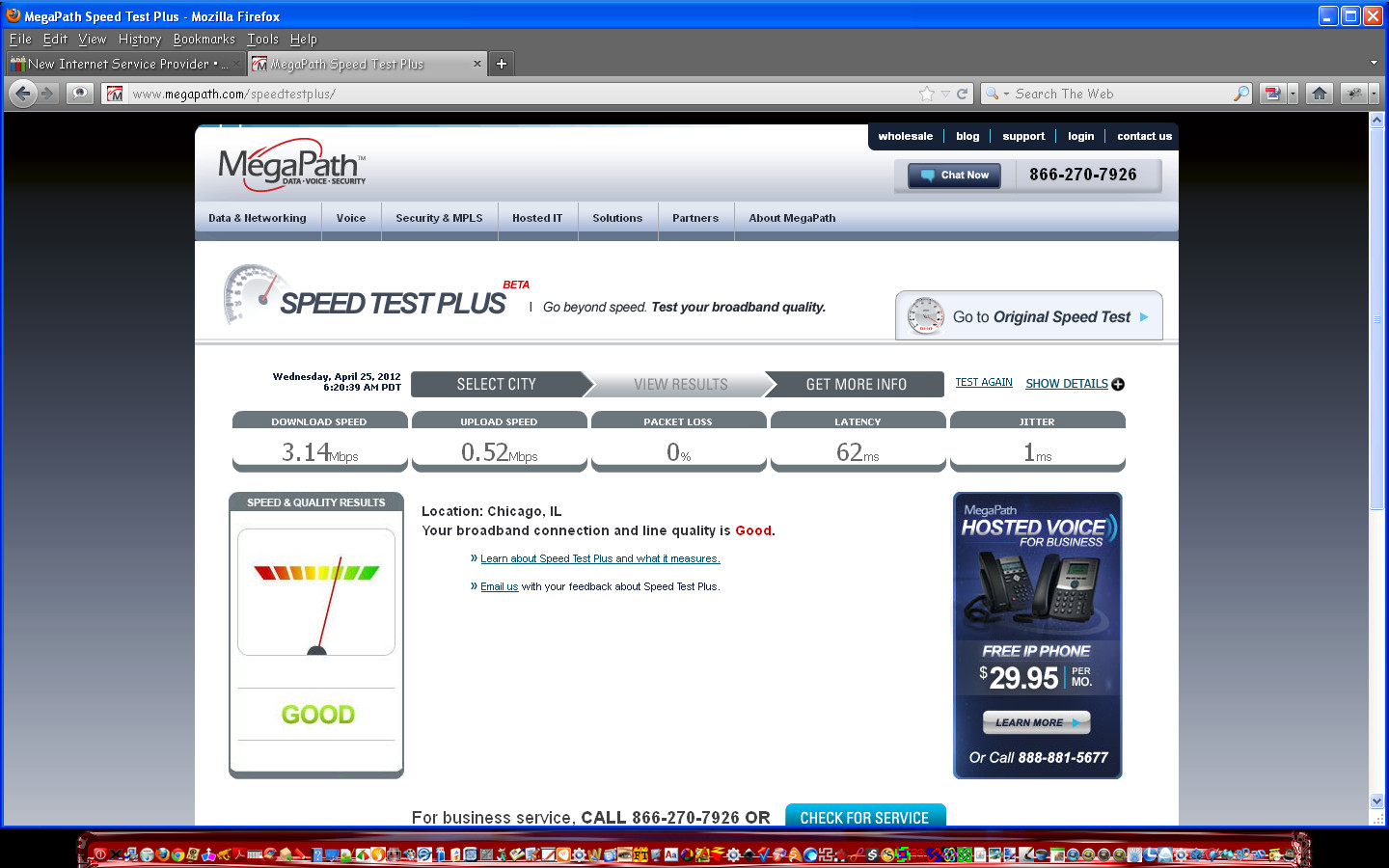Click the search magnifier icon in the search box

click(1241, 94)
